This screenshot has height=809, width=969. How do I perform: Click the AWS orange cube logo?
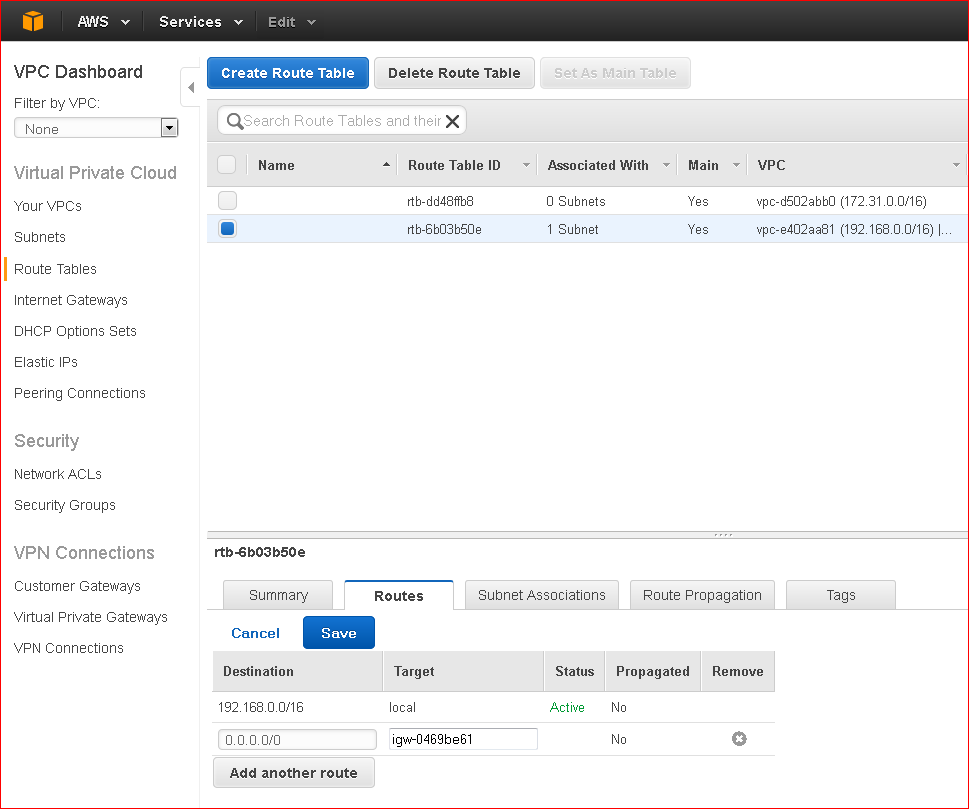[33, 21]
